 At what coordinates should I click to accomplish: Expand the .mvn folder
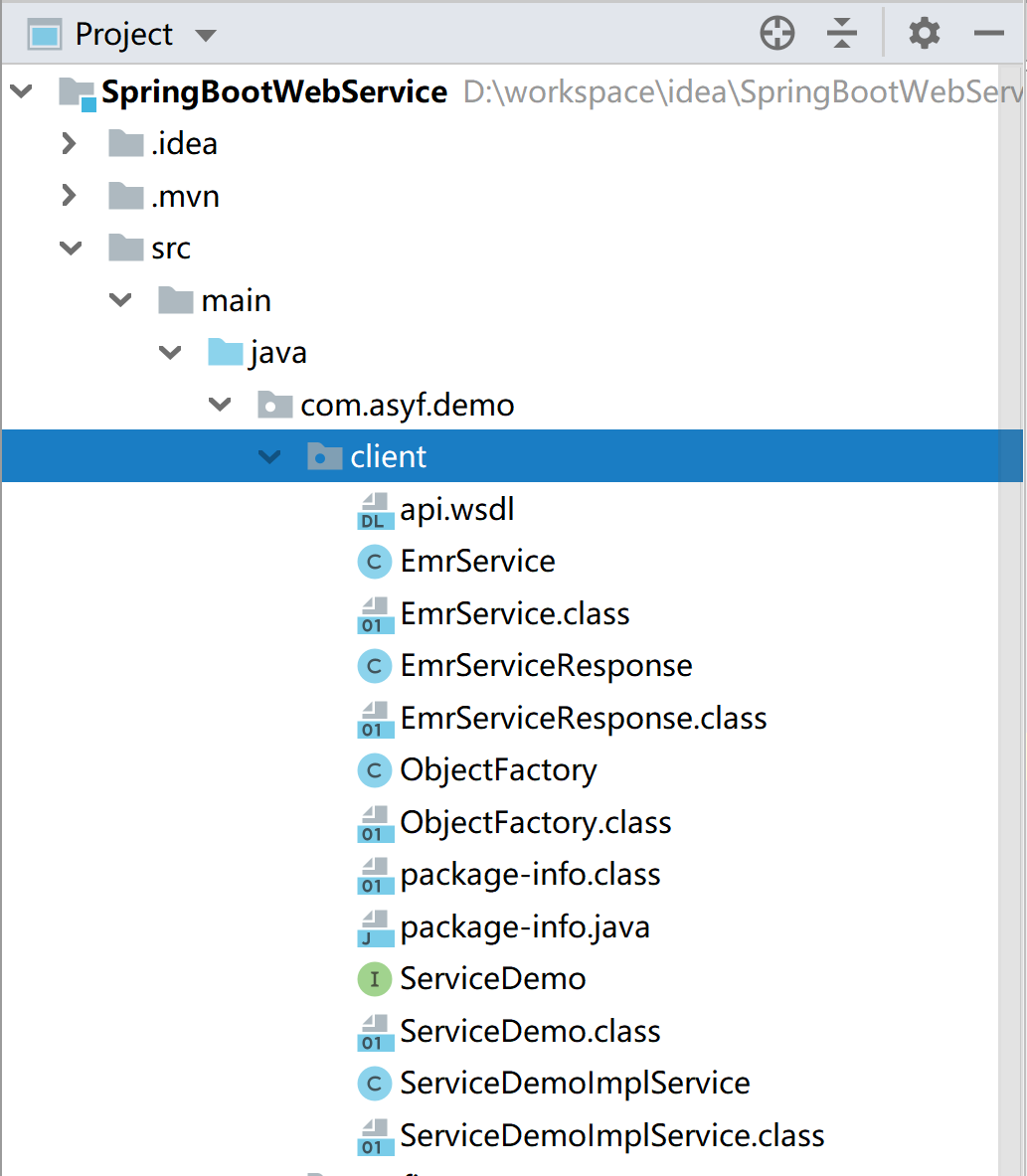[68, 196]
